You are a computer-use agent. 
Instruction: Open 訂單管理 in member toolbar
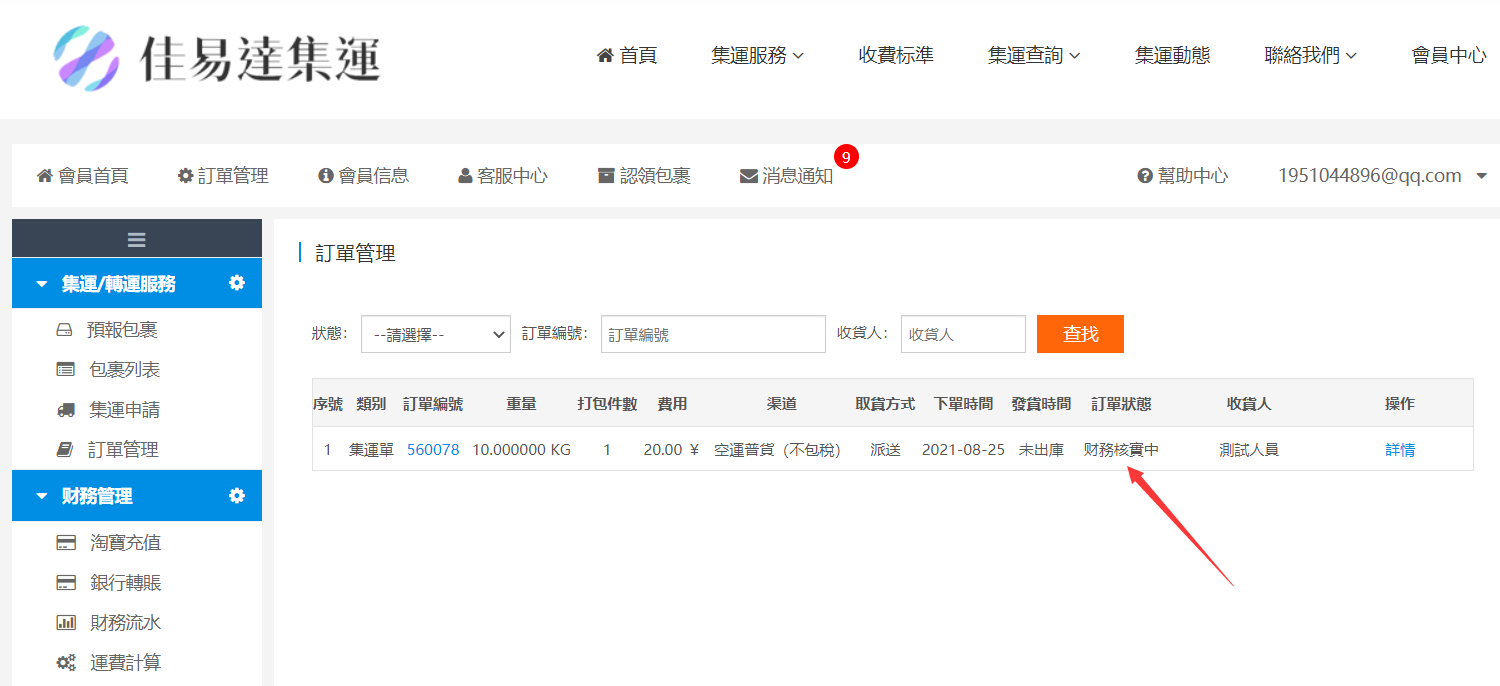coord(223,176)
